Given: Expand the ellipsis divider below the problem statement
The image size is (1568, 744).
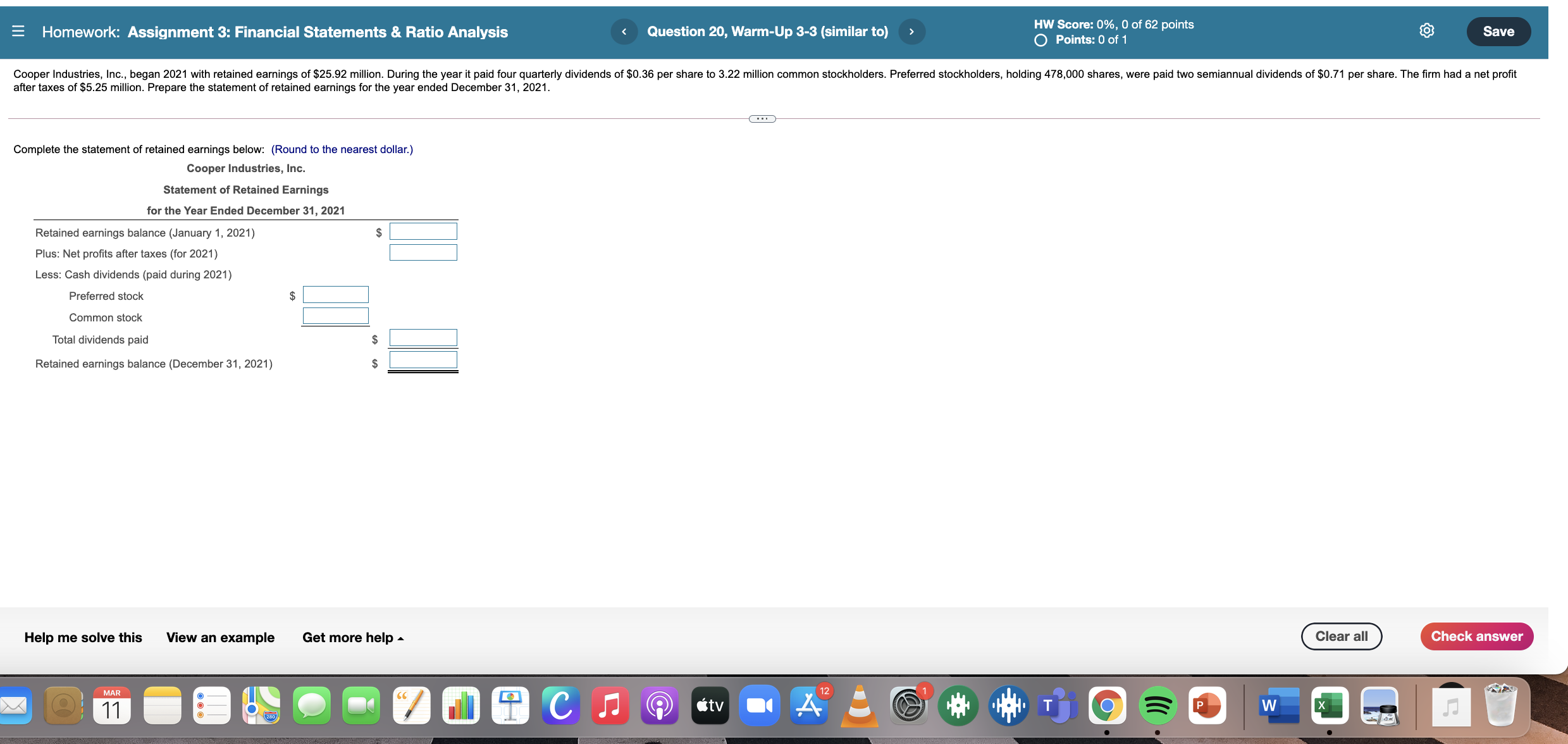Looking at the screenshot, I should (x=761, y=118).
